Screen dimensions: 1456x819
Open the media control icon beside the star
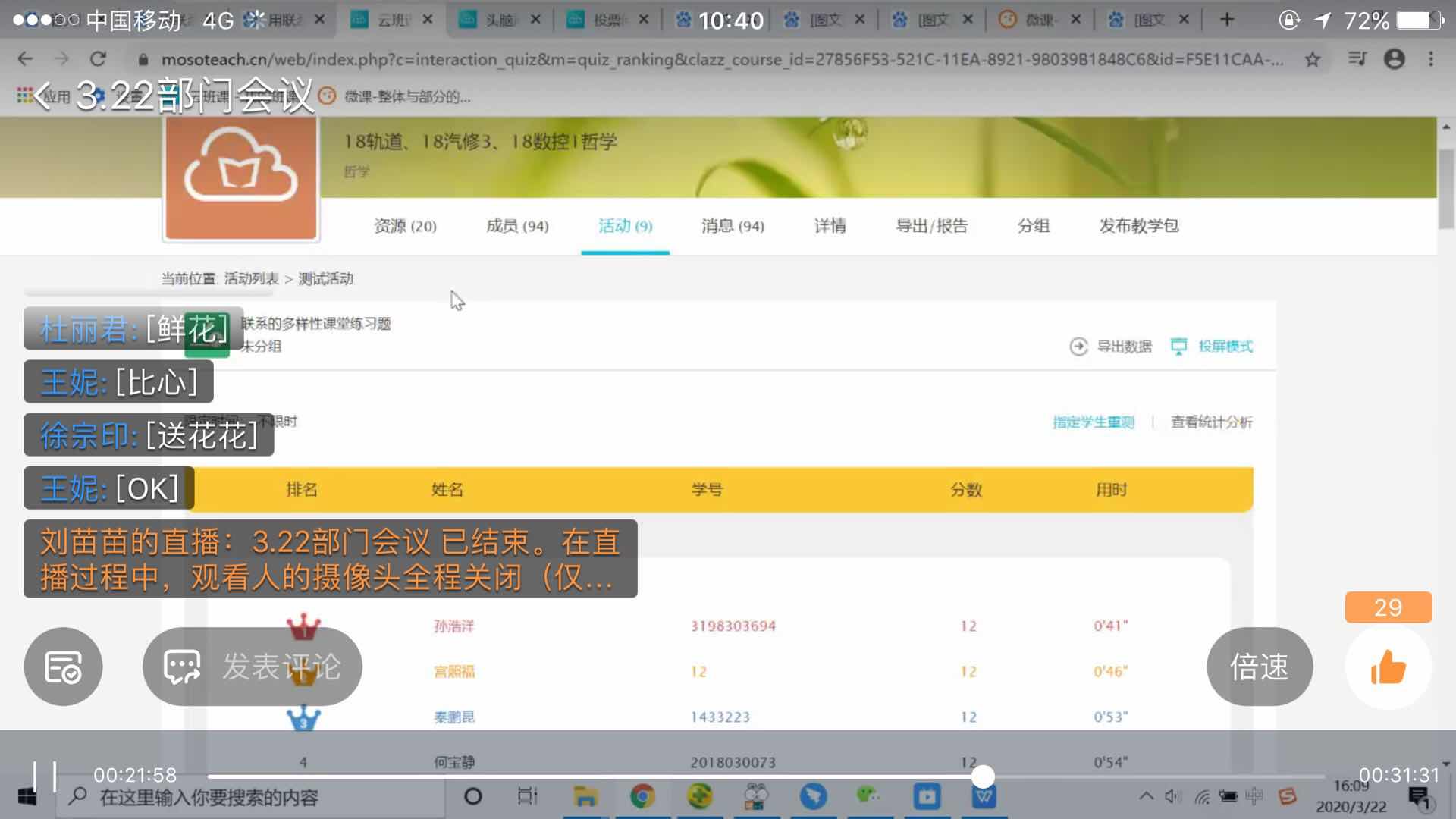1357,58
